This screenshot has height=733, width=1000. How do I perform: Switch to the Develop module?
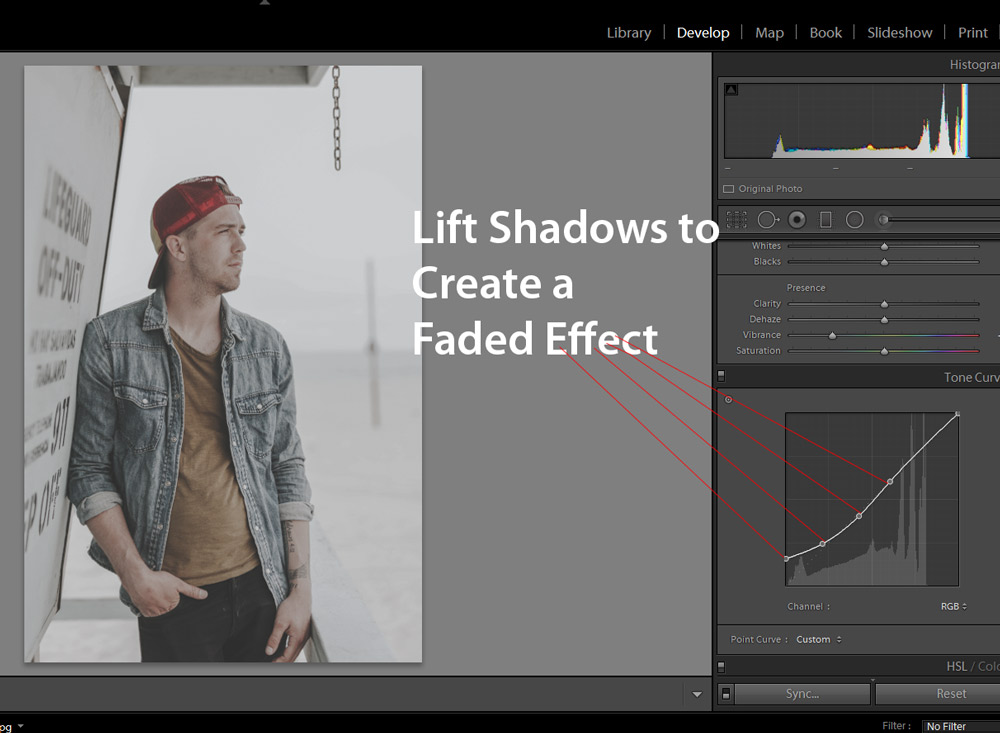pyautogui.click(x=703, y=33)
